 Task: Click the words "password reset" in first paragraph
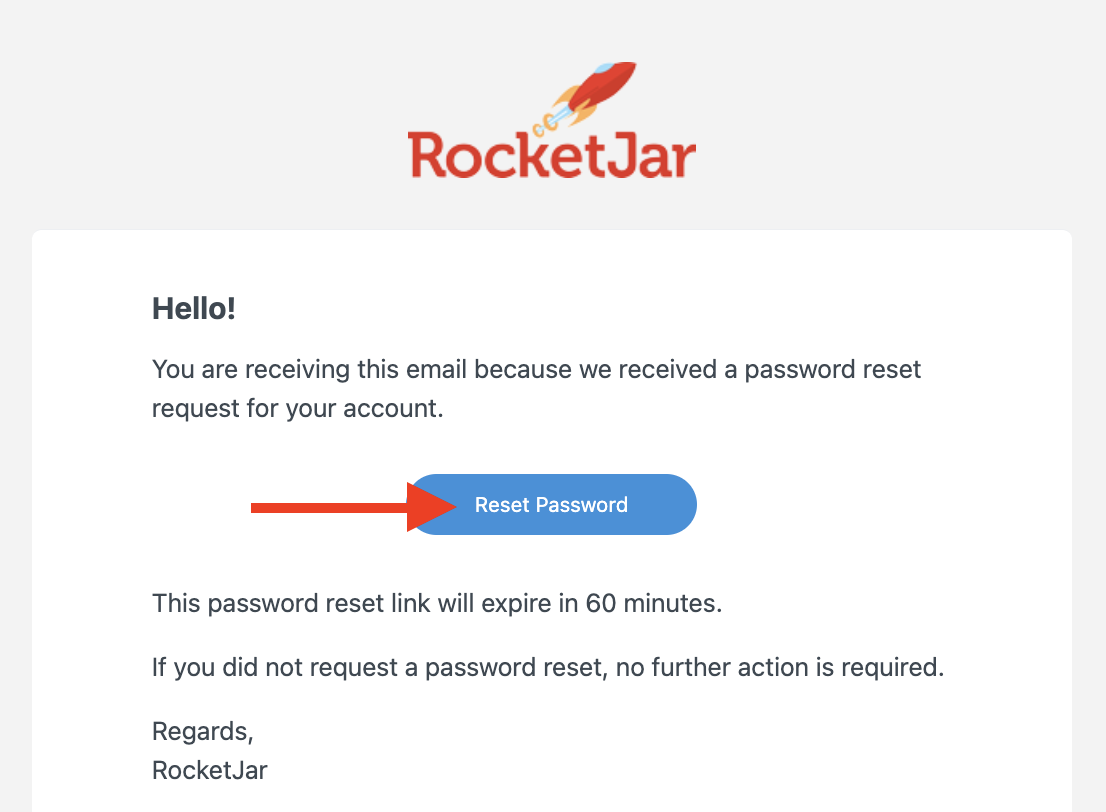[833, 370]
